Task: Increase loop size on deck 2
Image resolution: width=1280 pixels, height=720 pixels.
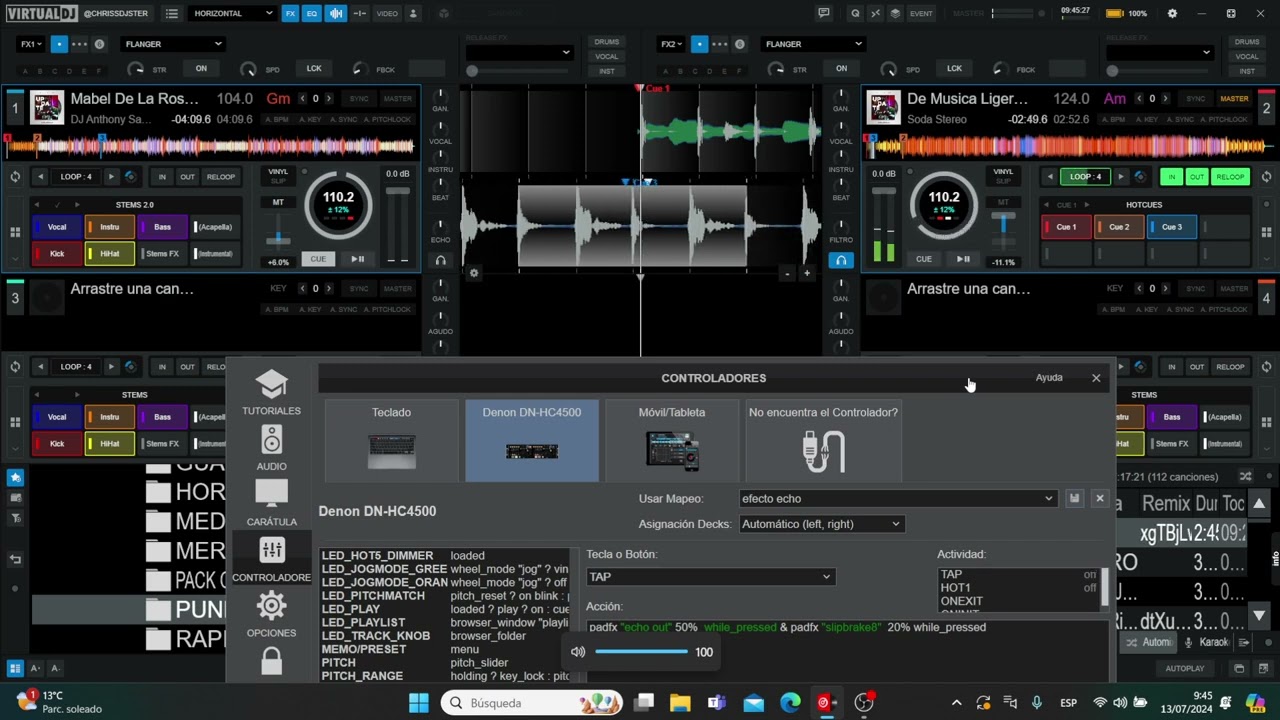Action: point(1121,177)
